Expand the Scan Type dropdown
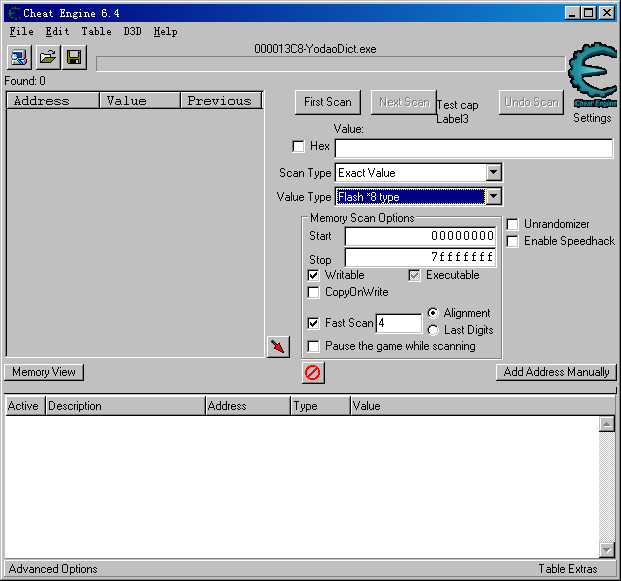Screen dimensions: 621x581 493,173
